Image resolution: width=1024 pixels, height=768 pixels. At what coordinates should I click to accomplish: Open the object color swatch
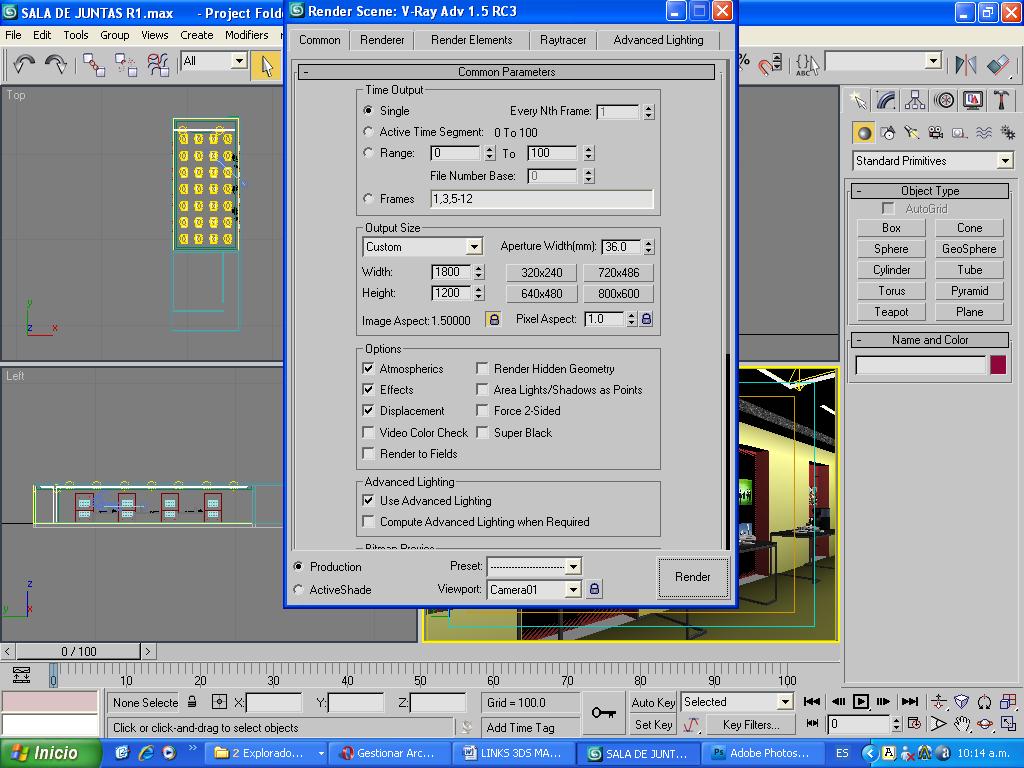(998, 364)
